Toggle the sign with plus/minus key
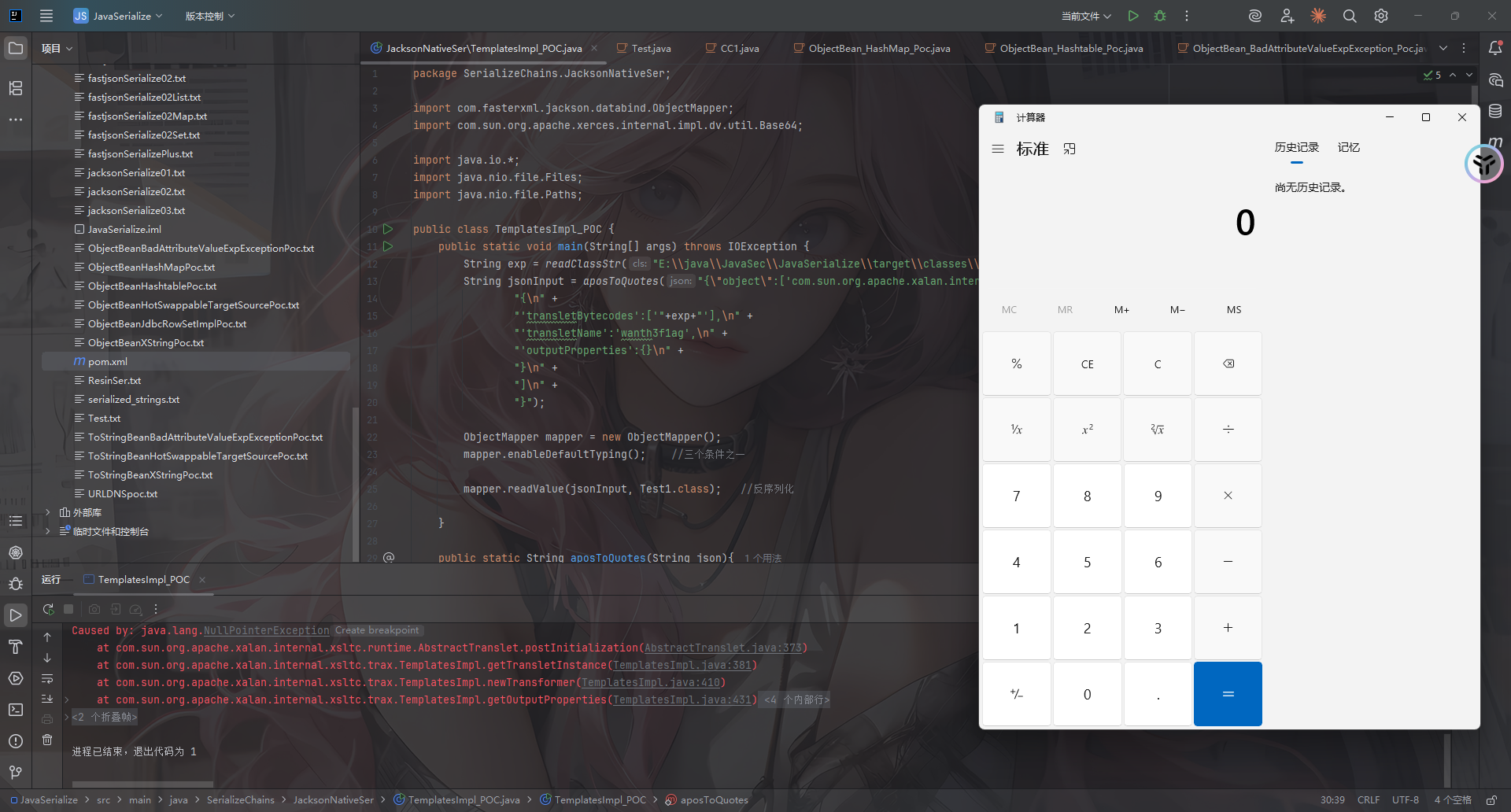The height and width of the screenshot is (812, 1511). [1016, 694]
